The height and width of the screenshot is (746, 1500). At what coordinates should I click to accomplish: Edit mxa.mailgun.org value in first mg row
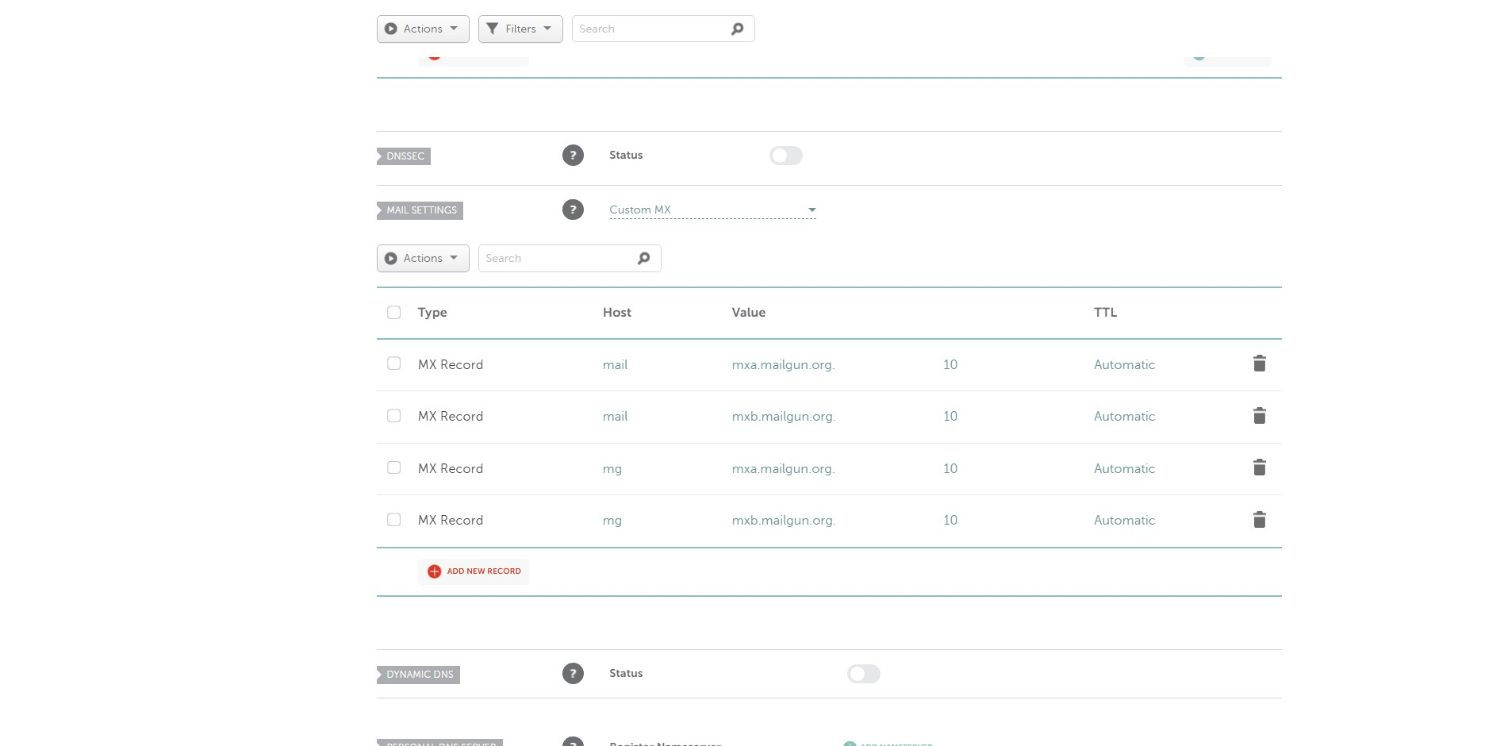tap(783, 469)
